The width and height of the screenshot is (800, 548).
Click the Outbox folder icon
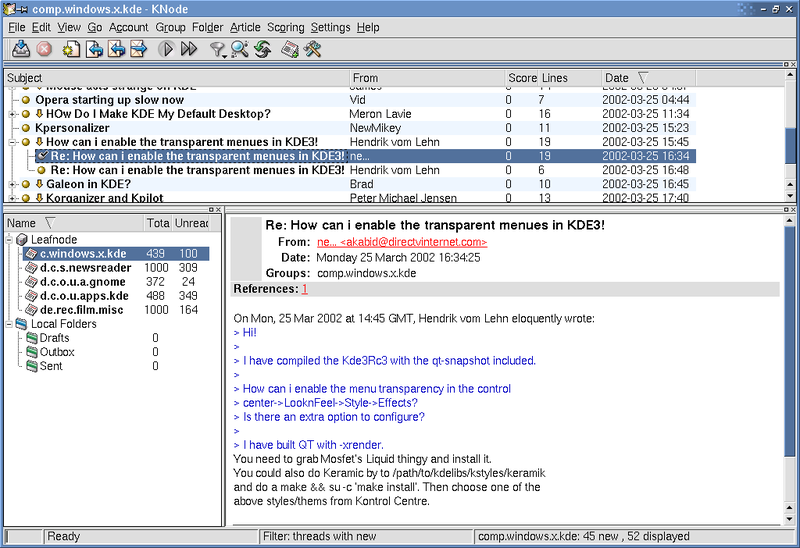[x=32, y=352]
